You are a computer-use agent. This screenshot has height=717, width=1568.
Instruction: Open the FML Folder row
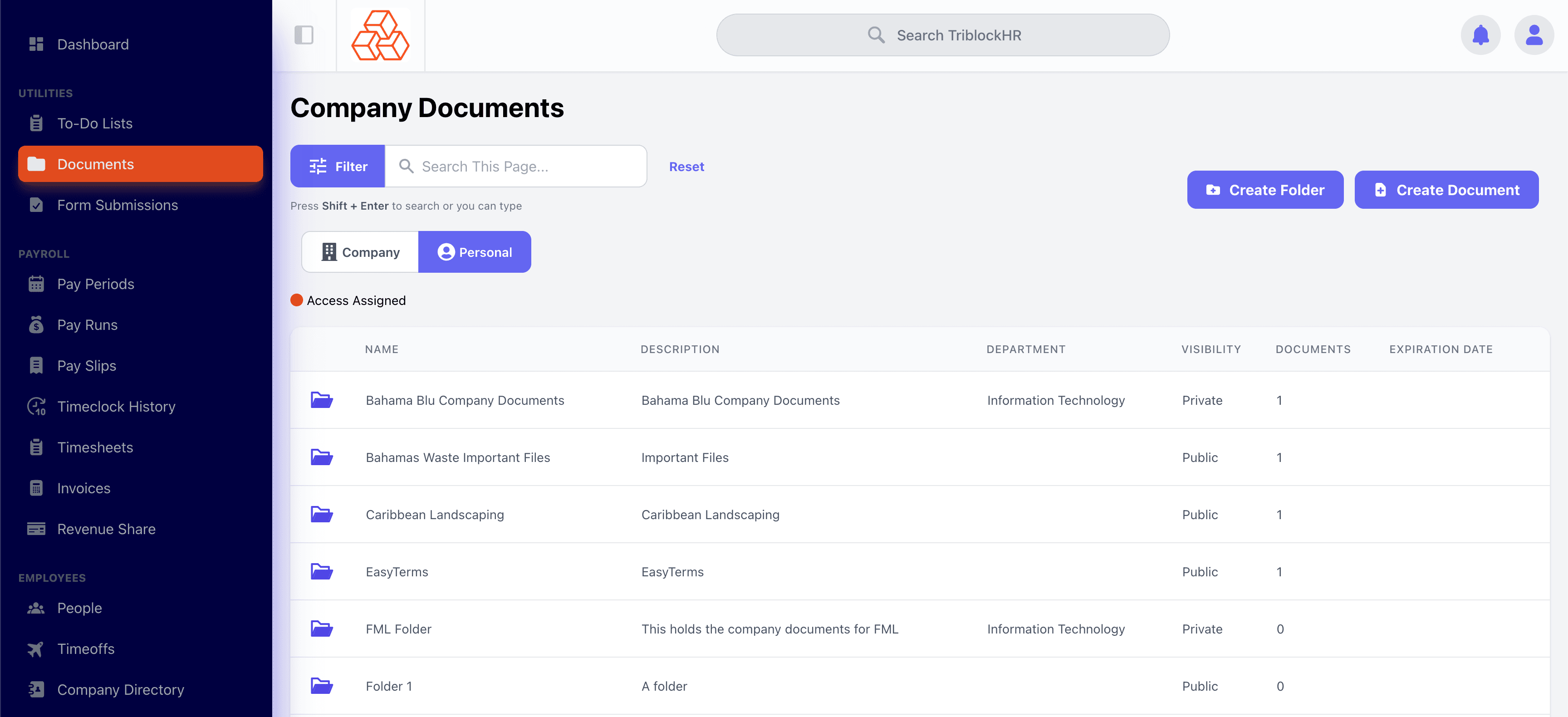click(x=399, y=629)
